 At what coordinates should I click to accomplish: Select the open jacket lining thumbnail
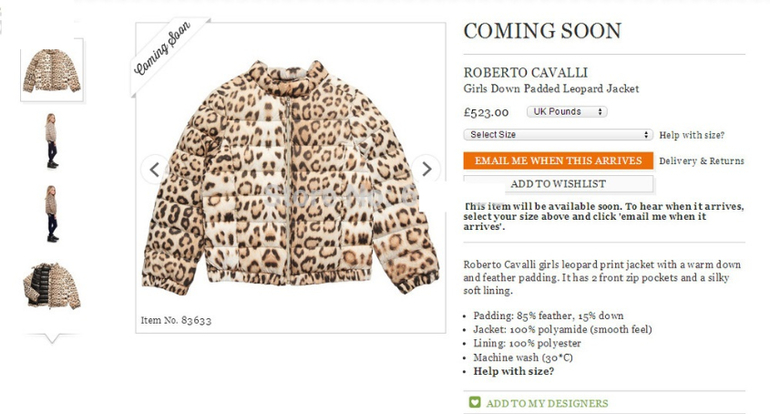52,286
